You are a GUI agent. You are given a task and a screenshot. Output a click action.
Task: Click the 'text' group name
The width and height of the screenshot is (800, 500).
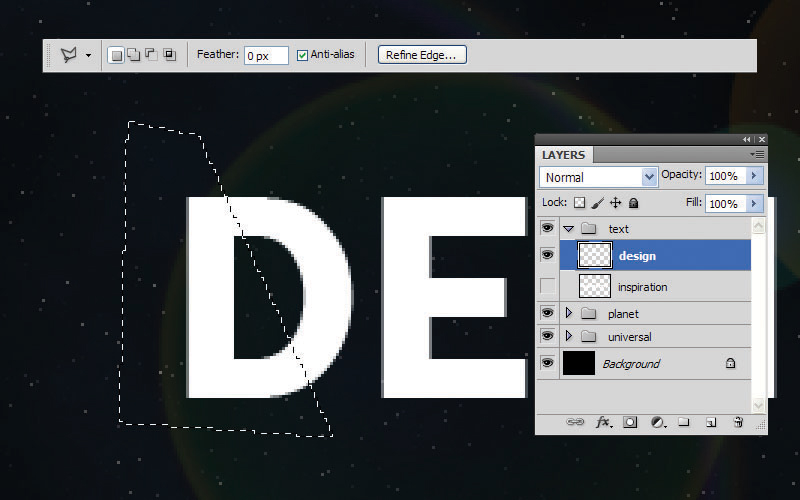[618, 230]
